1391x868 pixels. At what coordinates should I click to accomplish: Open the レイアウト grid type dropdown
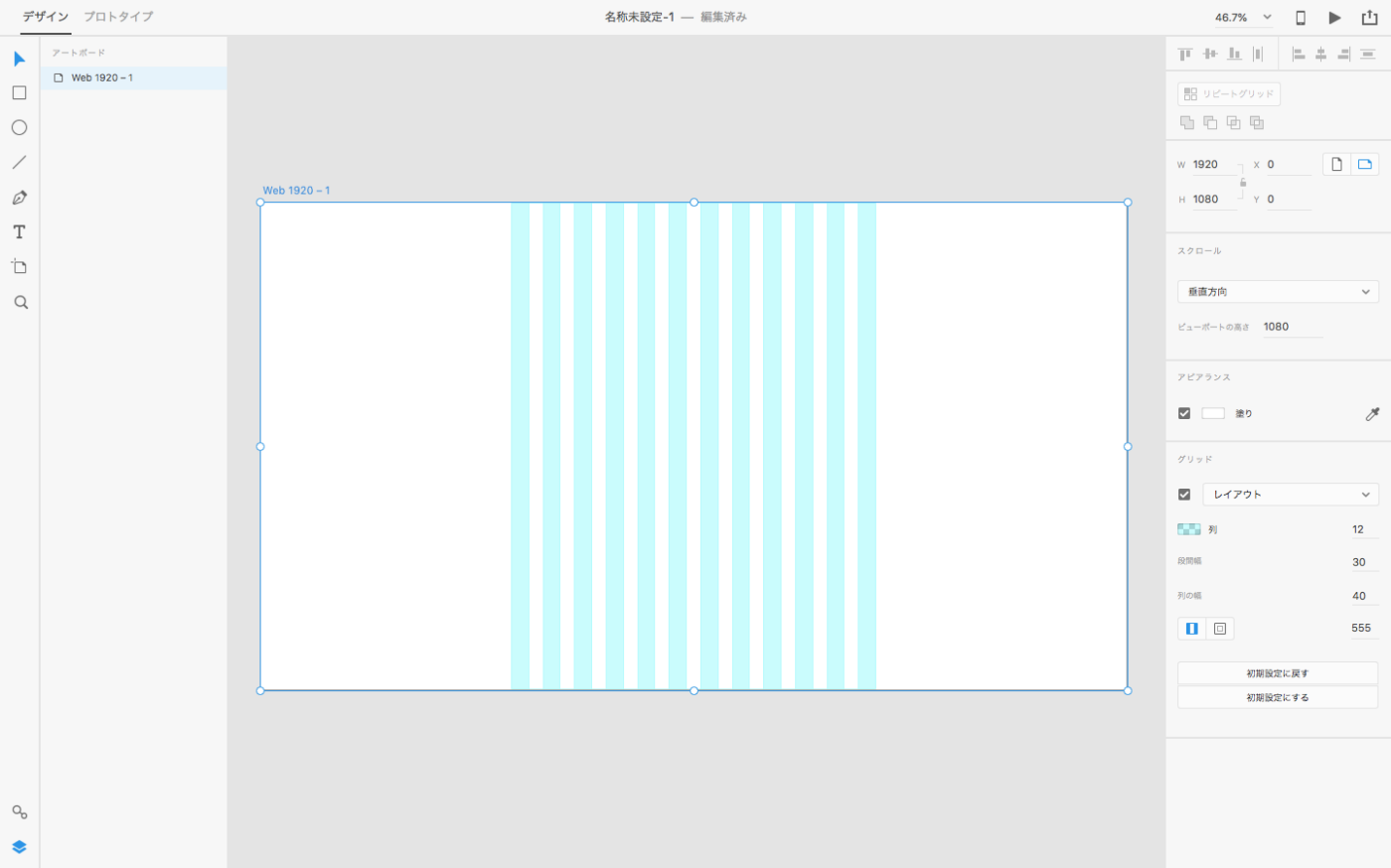1291,494
